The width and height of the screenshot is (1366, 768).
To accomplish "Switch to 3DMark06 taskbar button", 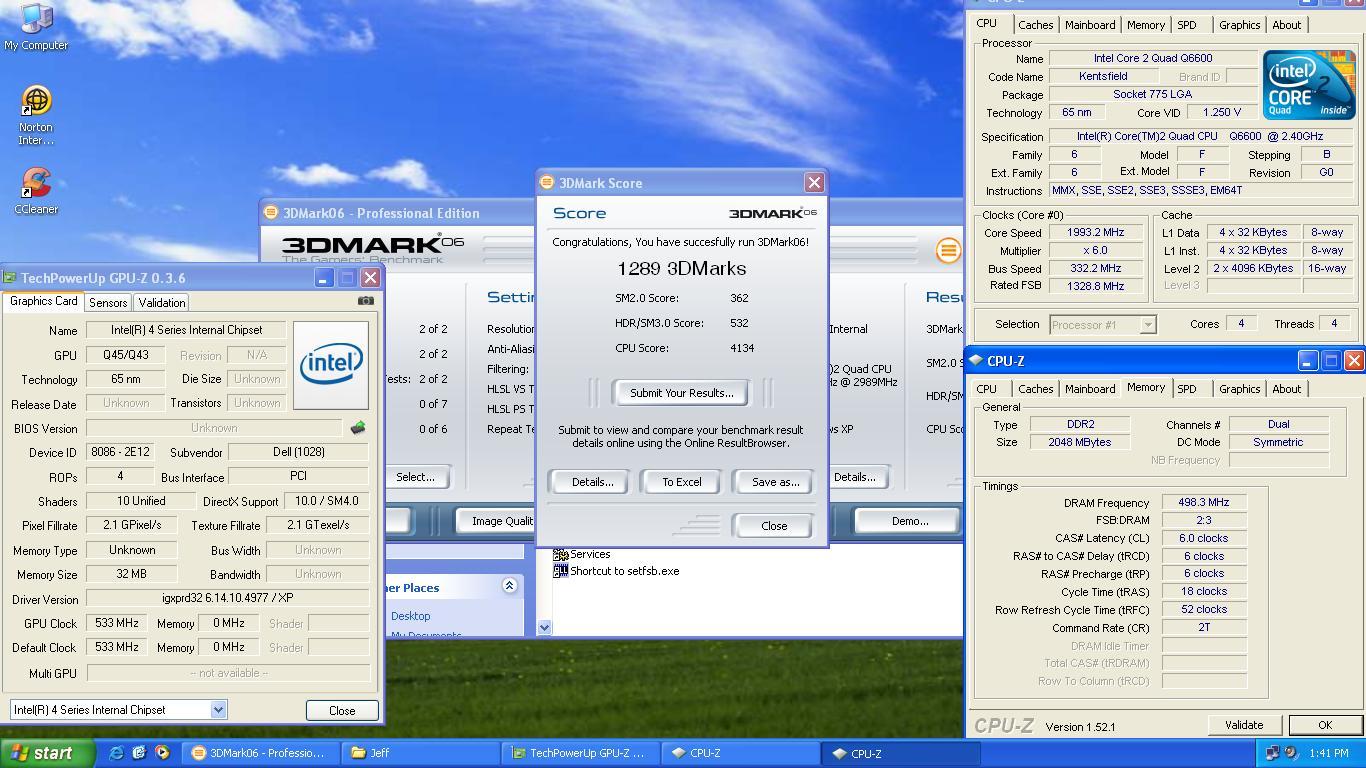I will tap(260, 753).
